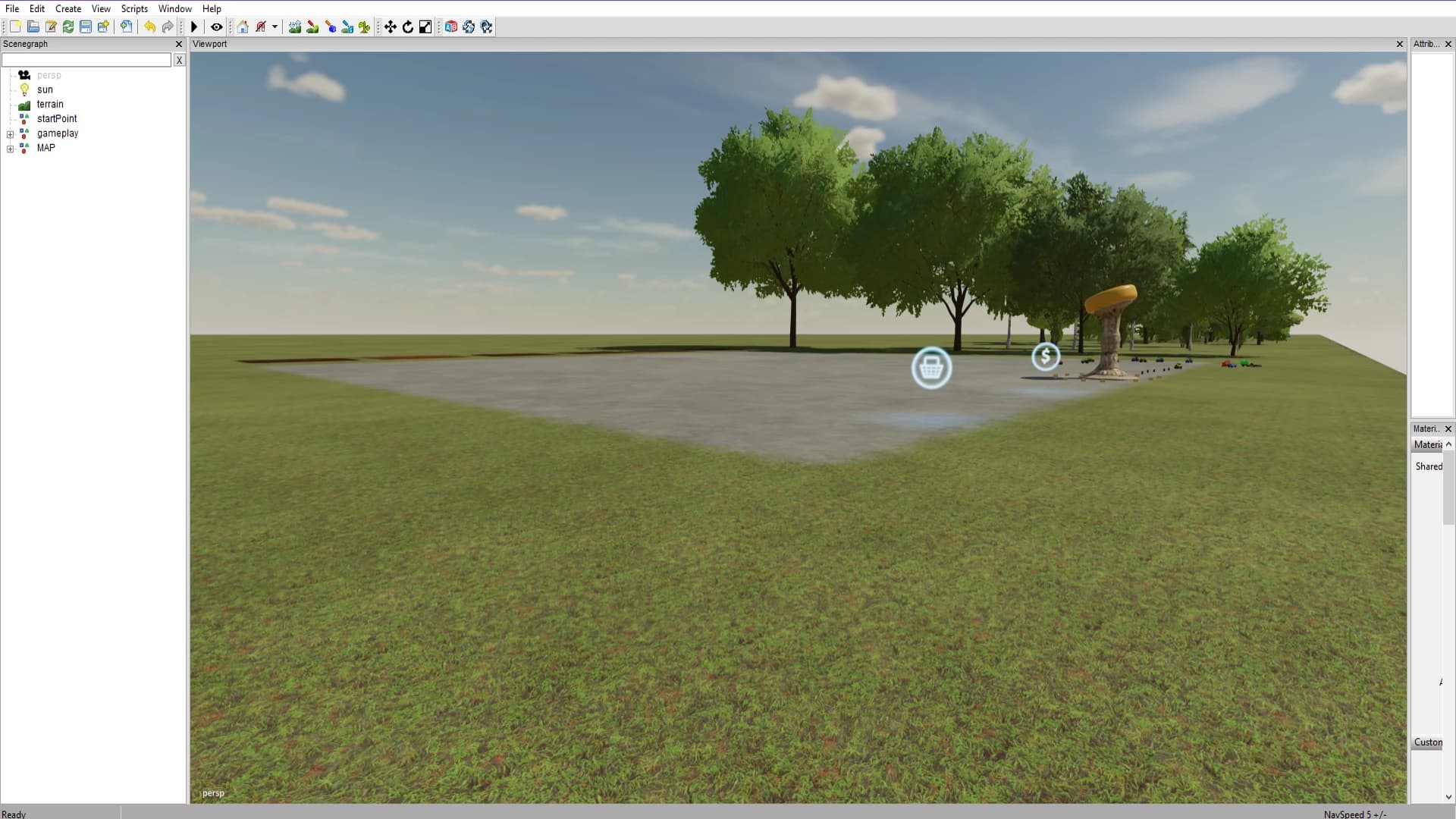Screen dimensions: 1456x819
Task: Expand the gameplay node in the scenegraph
Action: pyautogui.click(x=11, y=134)
